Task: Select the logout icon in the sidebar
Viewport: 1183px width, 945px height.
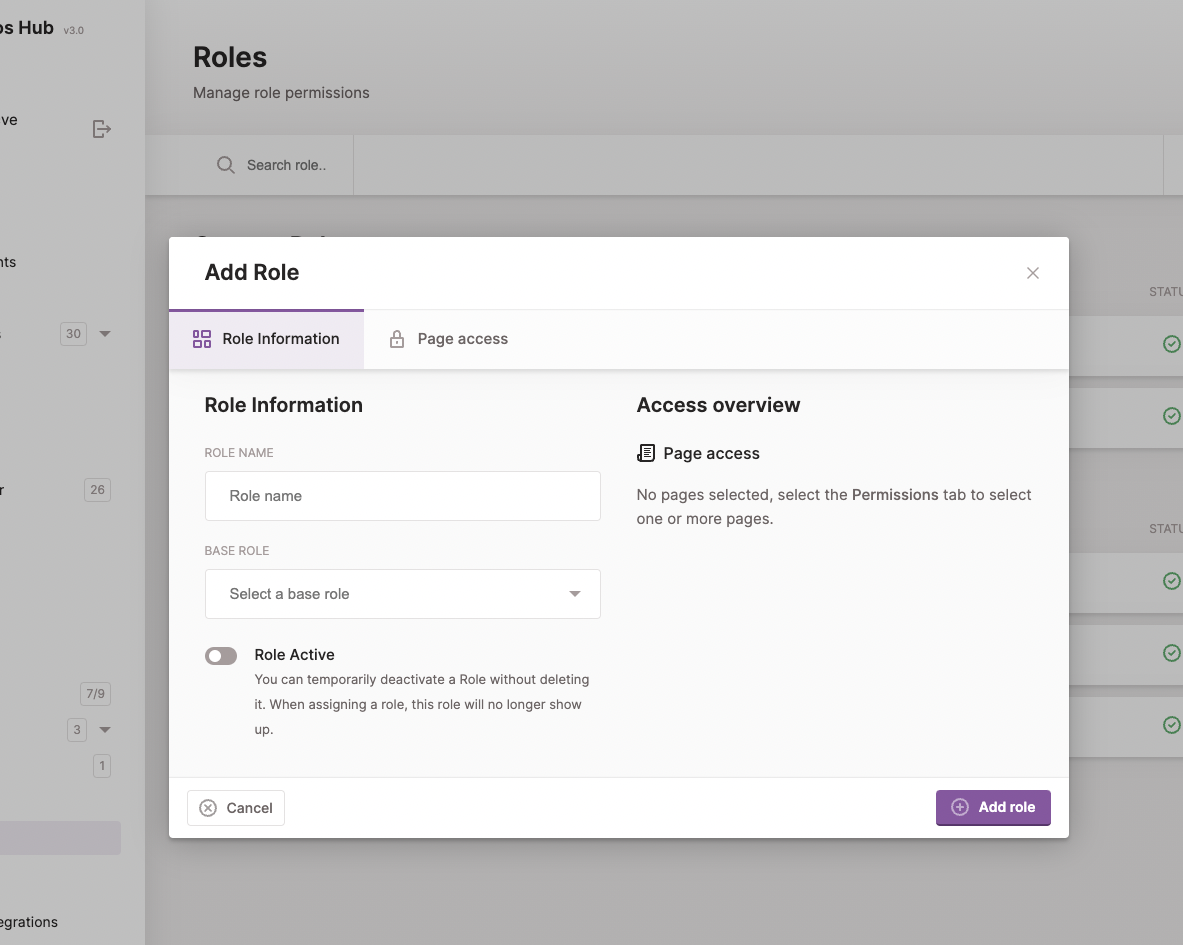Action: point(101,128)
